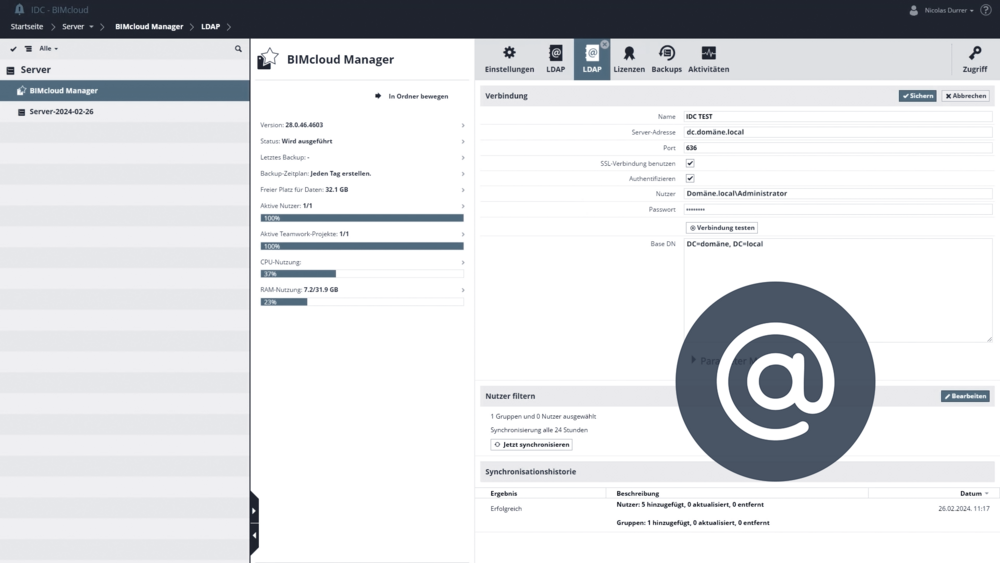Open the Aktivitäten monitor icon tab
The image size is (1000, 563).
pyautogui.click(x=708, y=59)
